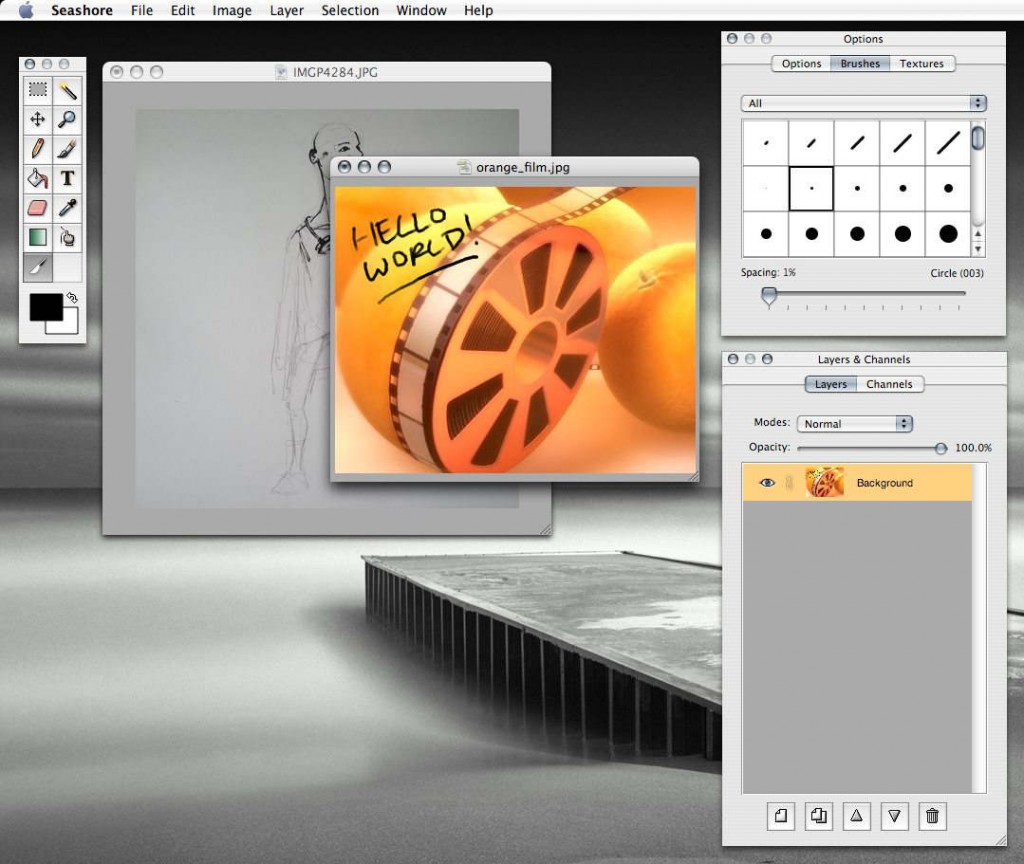1024x864 pixels.
Task: Select the green Gradient tool
Action: pyautogui.click(x=37, y=238)
